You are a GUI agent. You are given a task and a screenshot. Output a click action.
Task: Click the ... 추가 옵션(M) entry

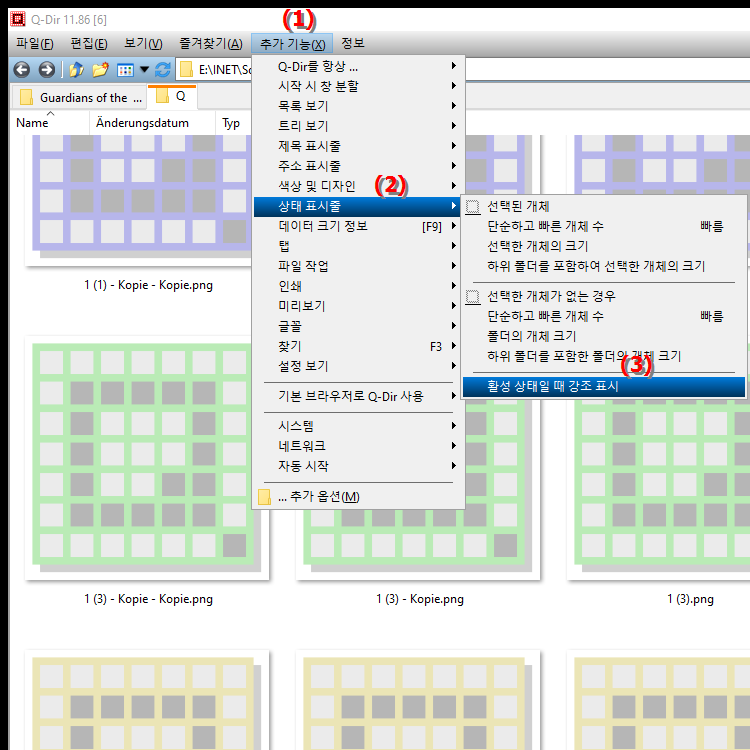coord(358,497)
